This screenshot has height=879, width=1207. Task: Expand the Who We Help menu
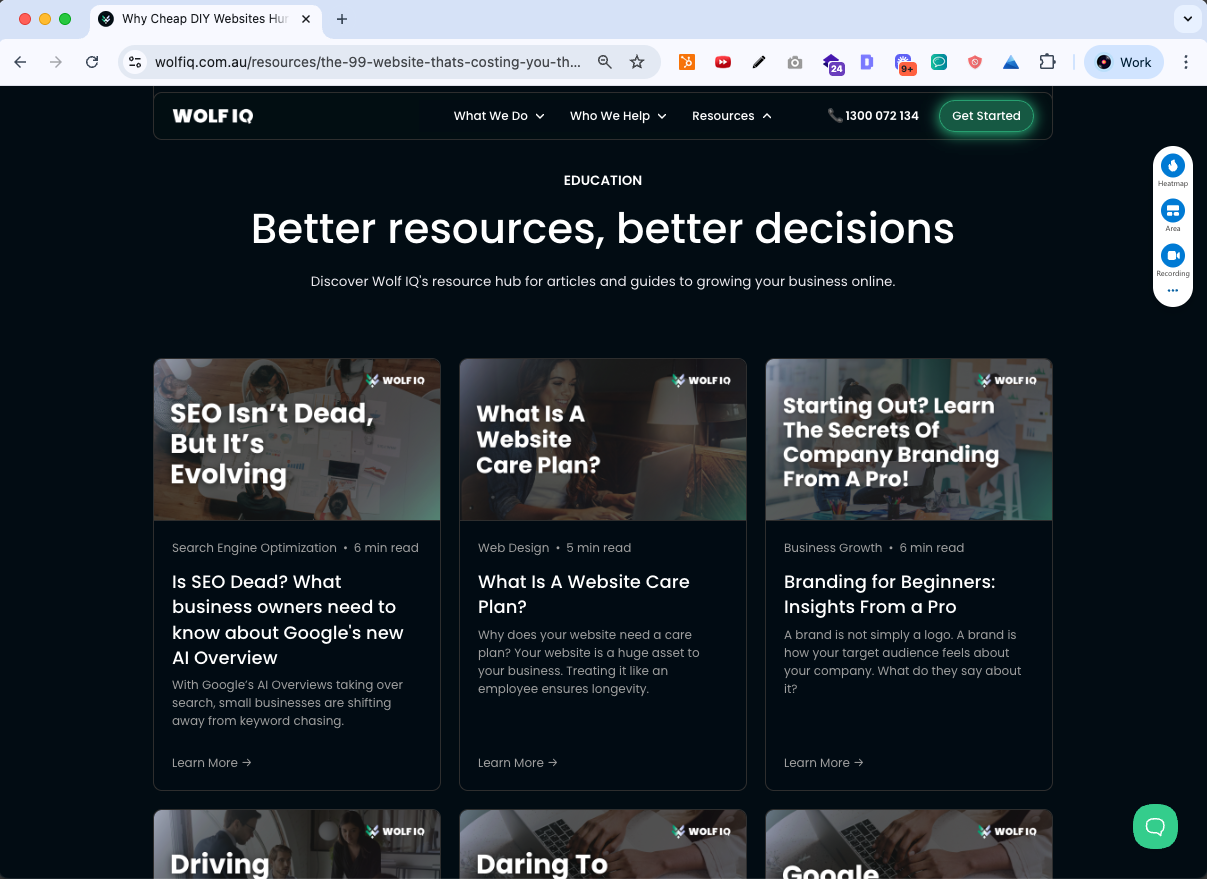[617, 116]
